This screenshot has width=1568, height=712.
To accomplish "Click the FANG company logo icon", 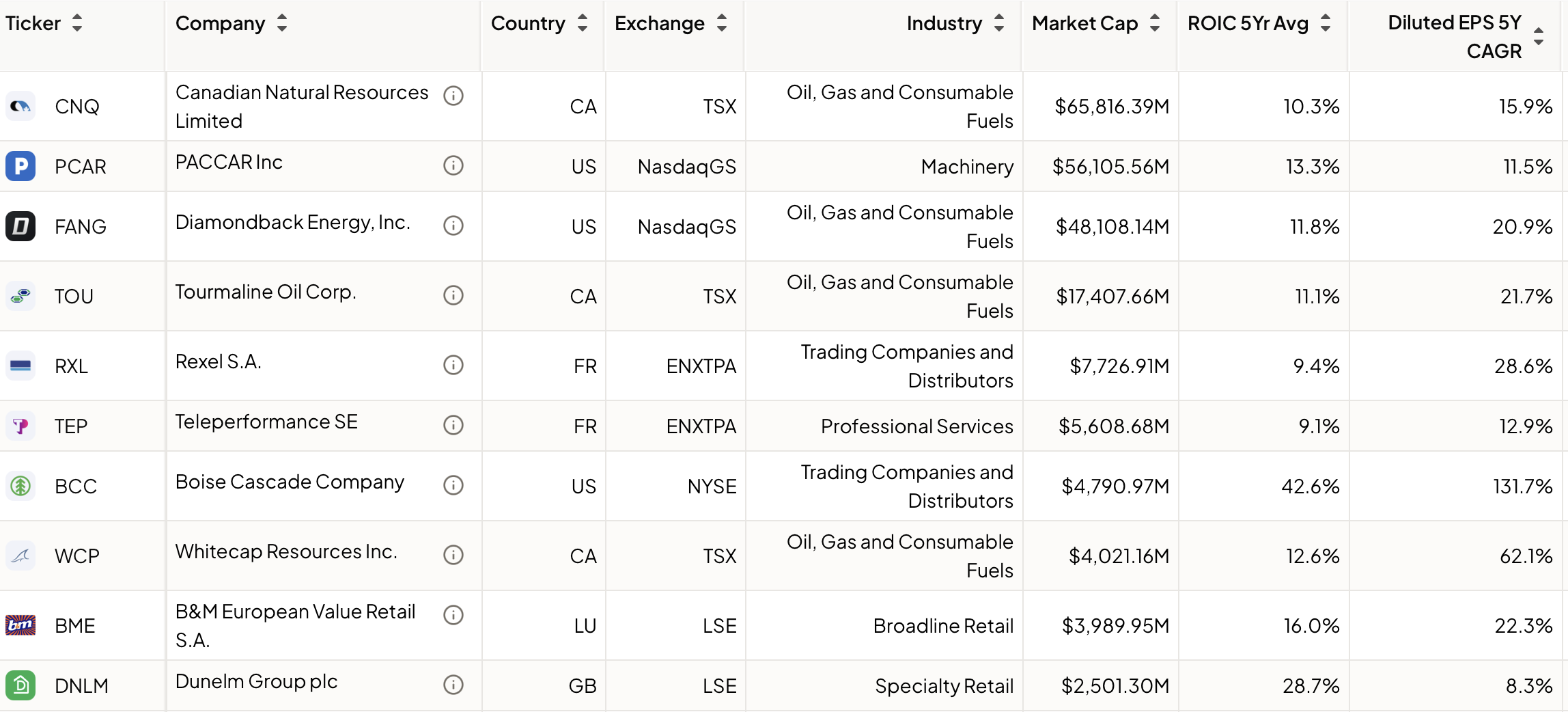I will tap(20, 226).
